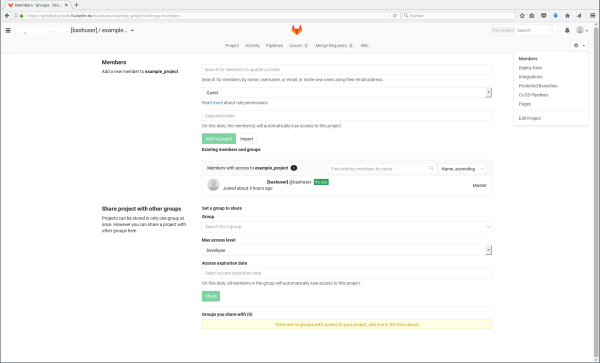Screen dimensions: 600x363
Task: Select Protected Branches in the settings menu
Action: pos(538,86)
